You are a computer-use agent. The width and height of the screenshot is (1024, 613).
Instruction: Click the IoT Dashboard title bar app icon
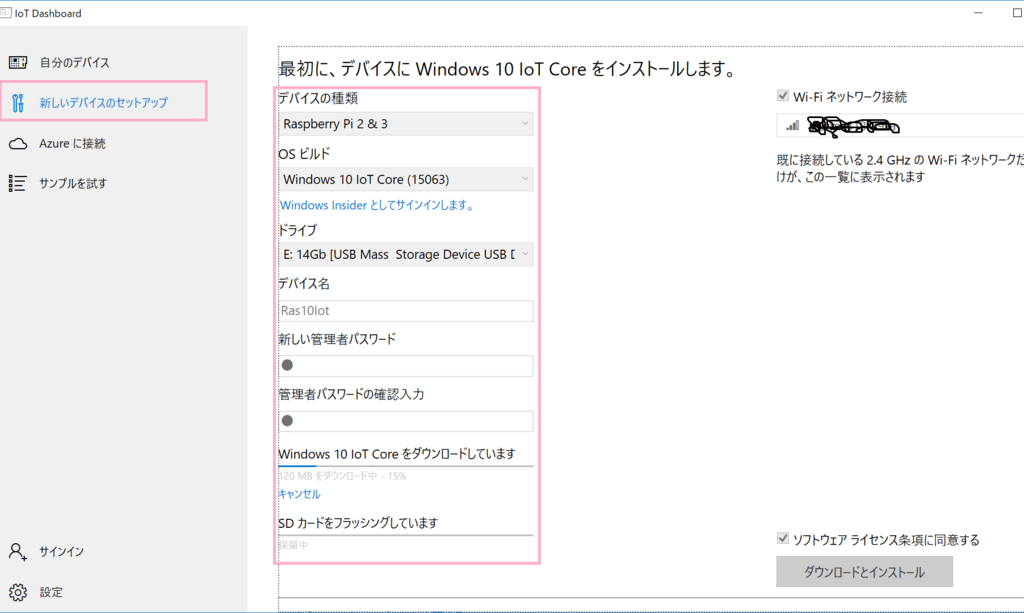[6, 13]
